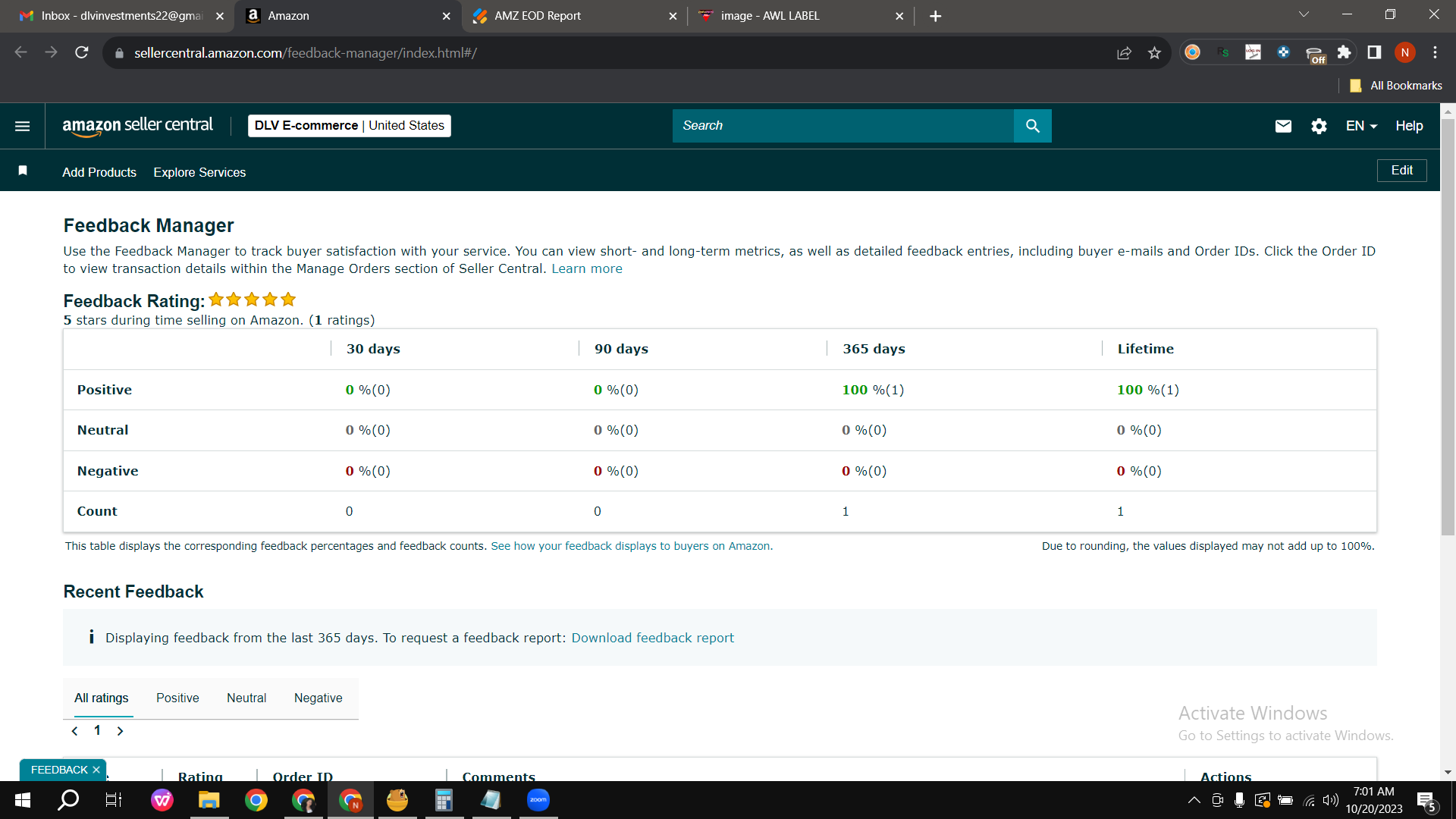Click the page vertical scrollbar

pos(1448,326)
